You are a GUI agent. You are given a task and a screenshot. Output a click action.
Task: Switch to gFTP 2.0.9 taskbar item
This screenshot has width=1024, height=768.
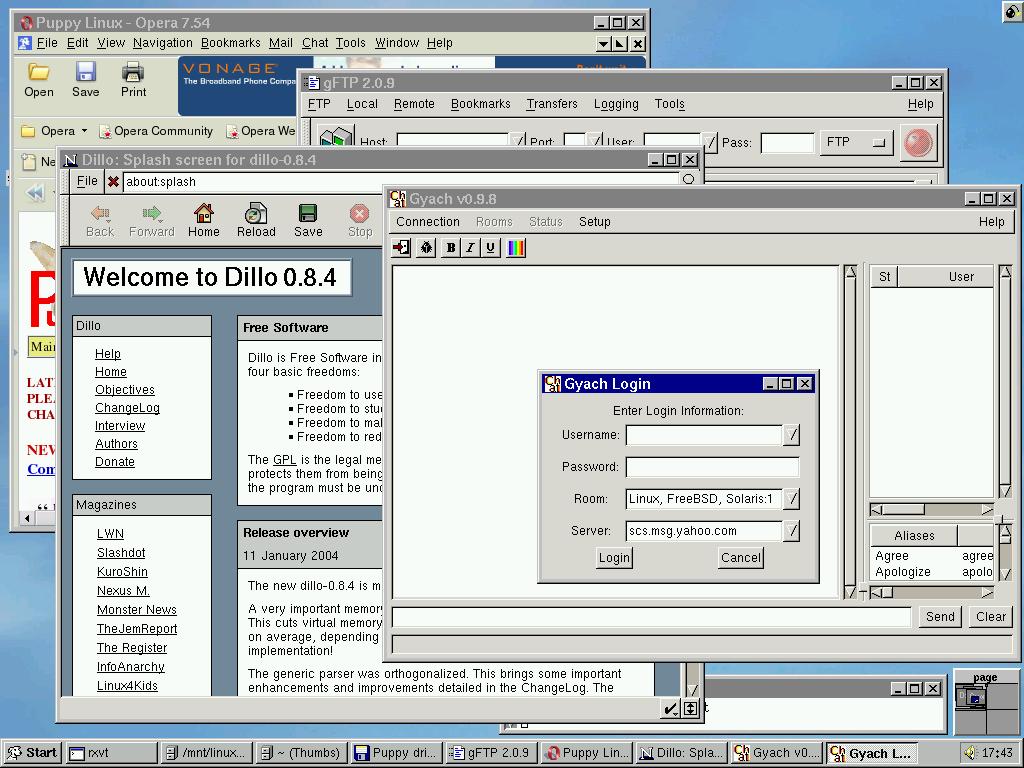tap(492, 753)
